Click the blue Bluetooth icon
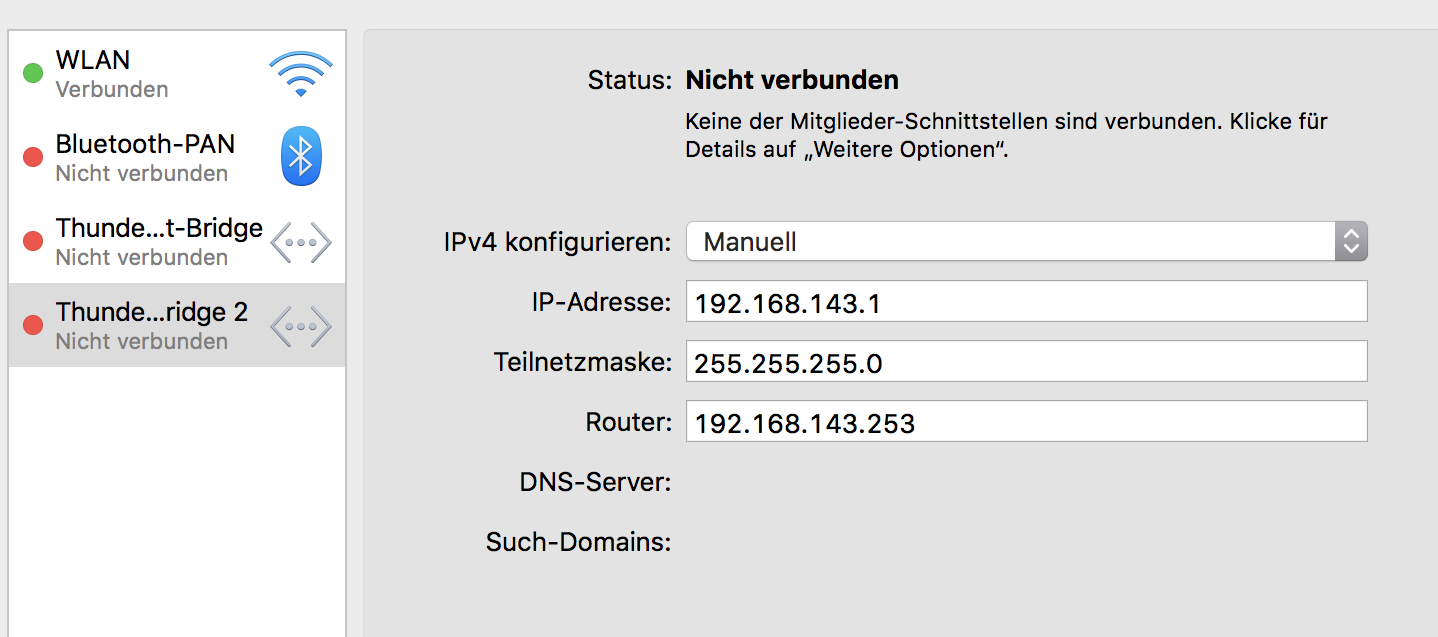1438x637 pixels. click(300, 157)
